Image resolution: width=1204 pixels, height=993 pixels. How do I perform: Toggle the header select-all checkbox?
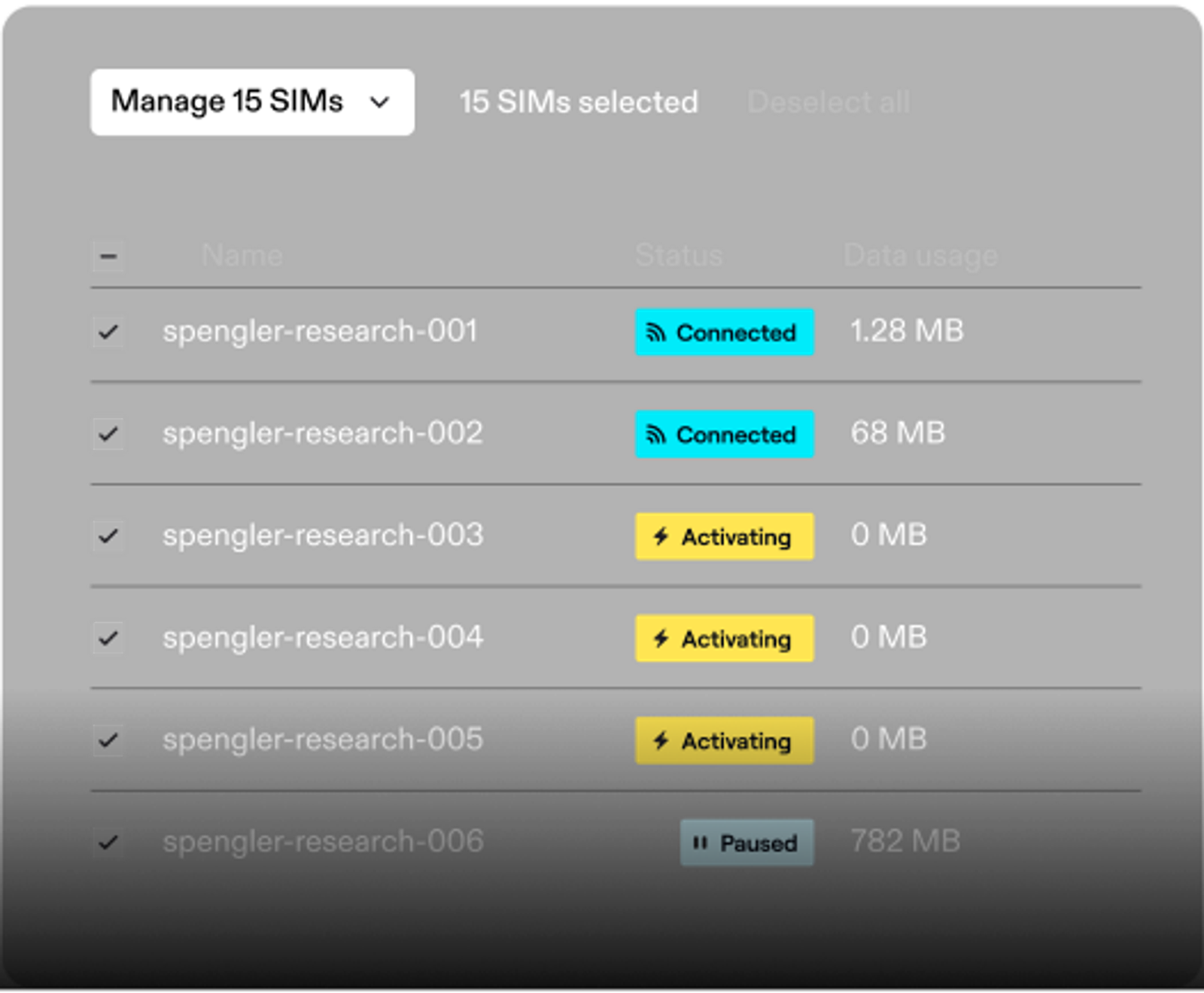108,257
